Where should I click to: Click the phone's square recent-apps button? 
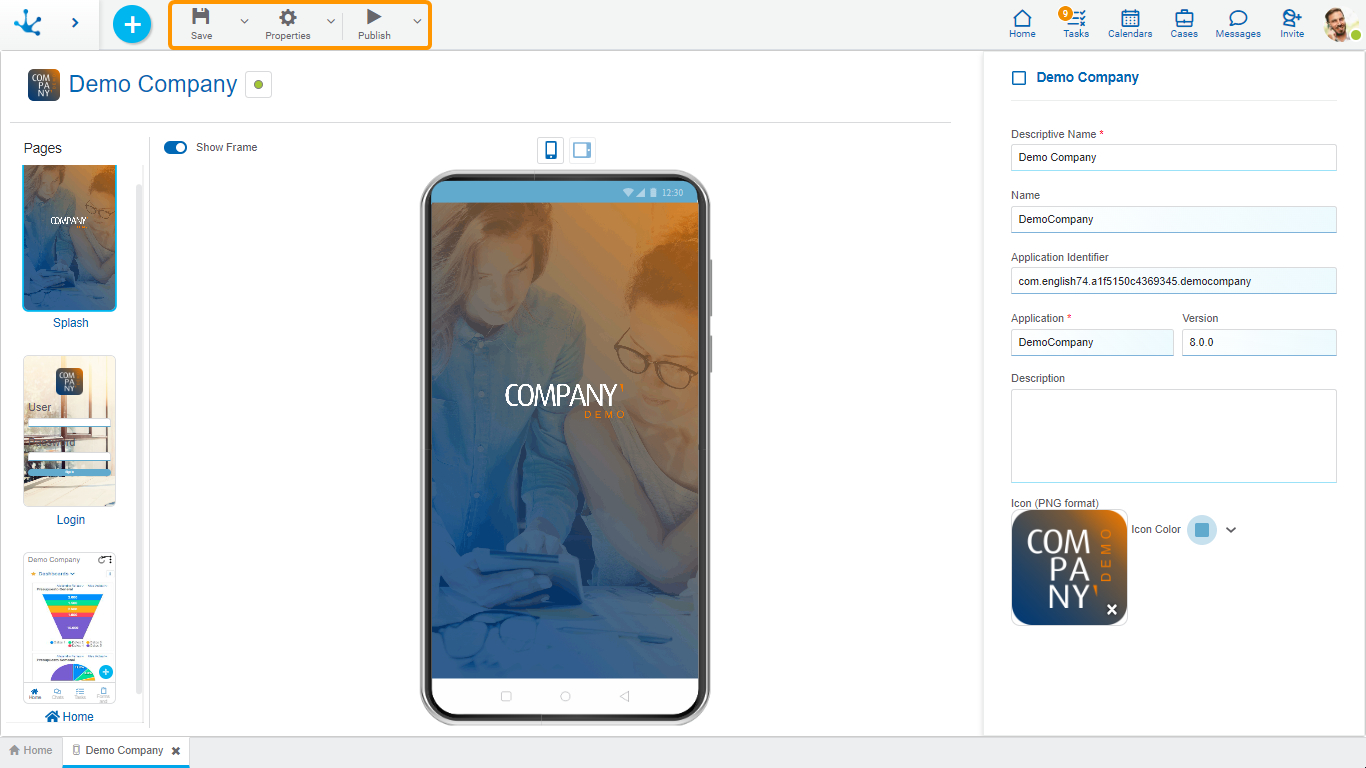pos(505,696)
